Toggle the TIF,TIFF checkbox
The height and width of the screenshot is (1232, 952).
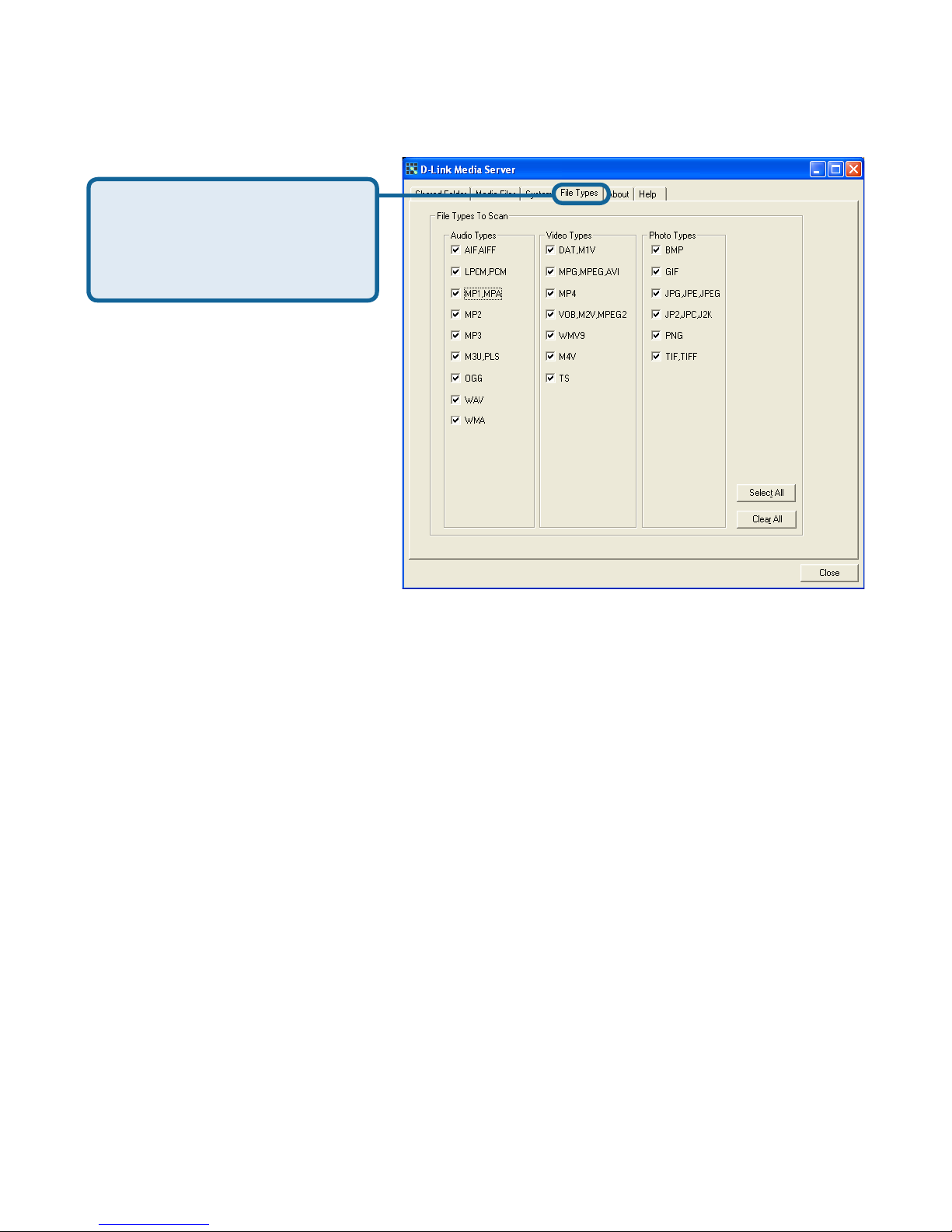click(x=656, y=356)
